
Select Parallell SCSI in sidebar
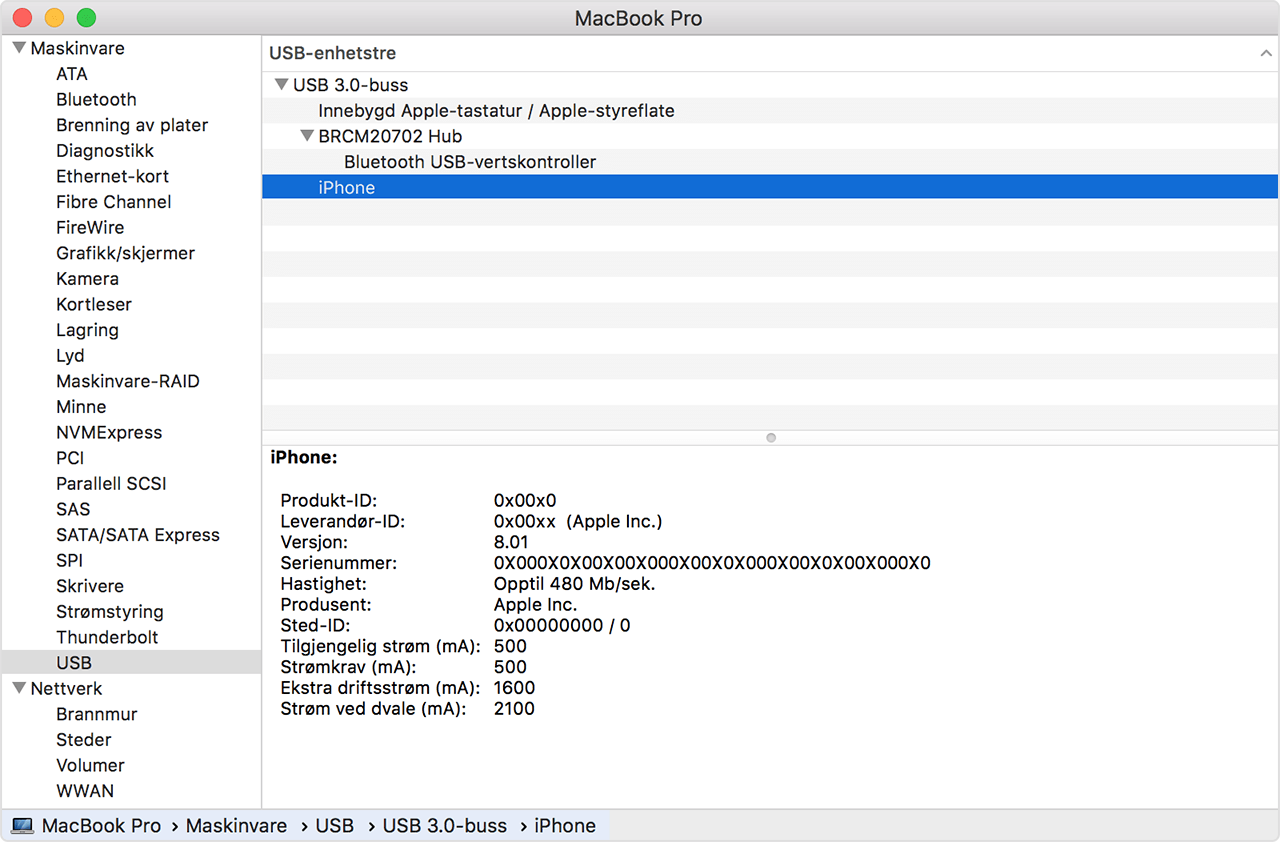click(111, 484)
